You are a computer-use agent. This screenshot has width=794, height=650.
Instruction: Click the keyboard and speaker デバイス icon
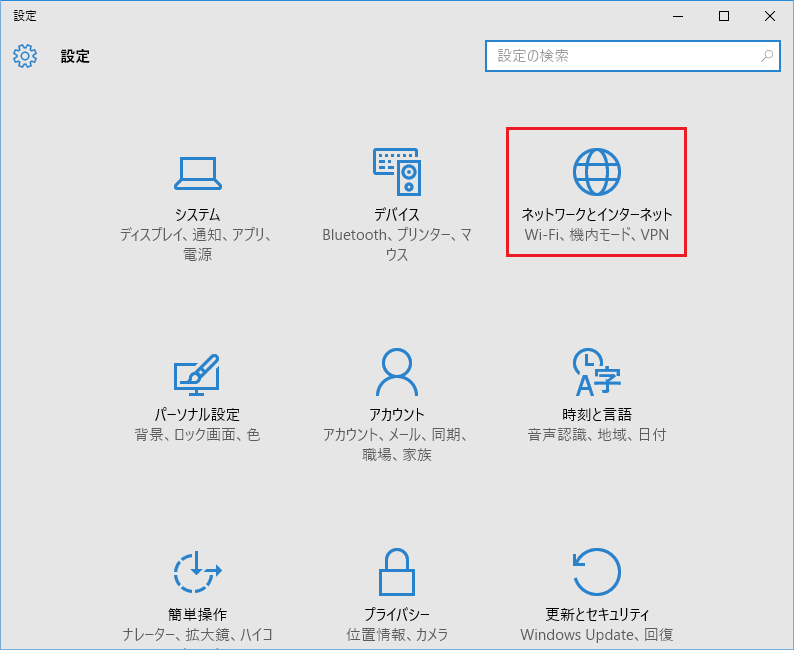pos(397,172)
